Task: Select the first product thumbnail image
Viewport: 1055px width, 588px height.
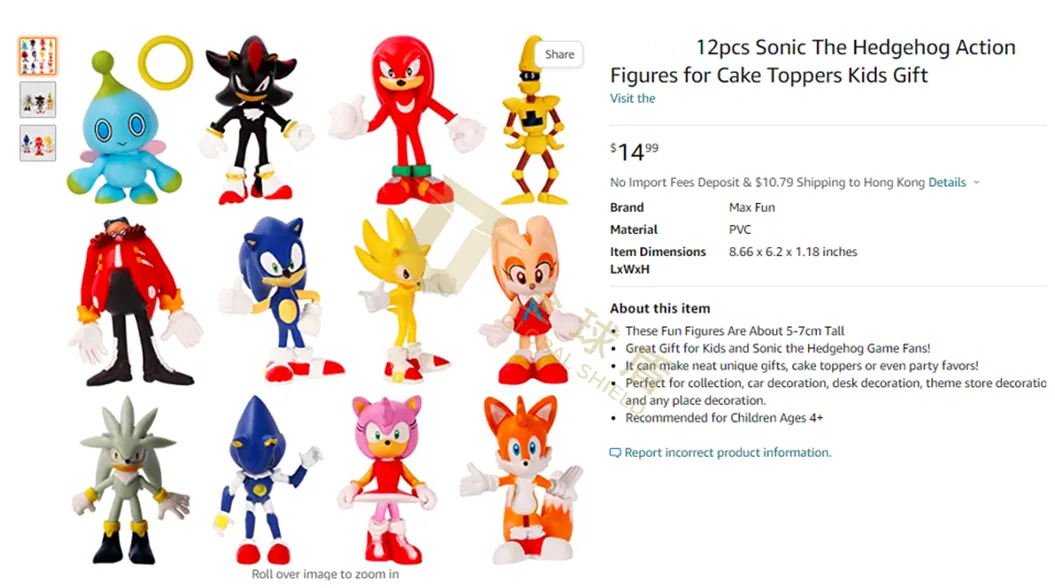Action: (38, 57)
